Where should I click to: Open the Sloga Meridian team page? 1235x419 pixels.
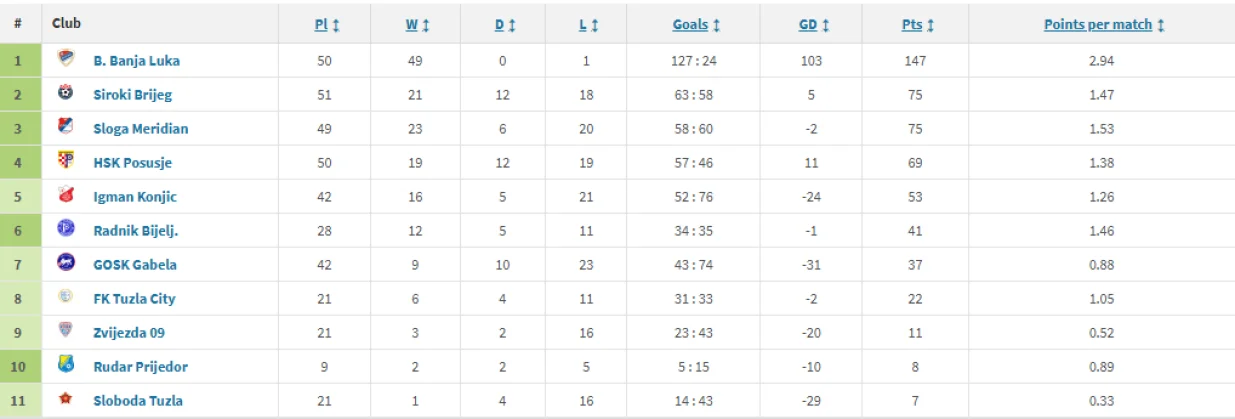click(140, 128)
